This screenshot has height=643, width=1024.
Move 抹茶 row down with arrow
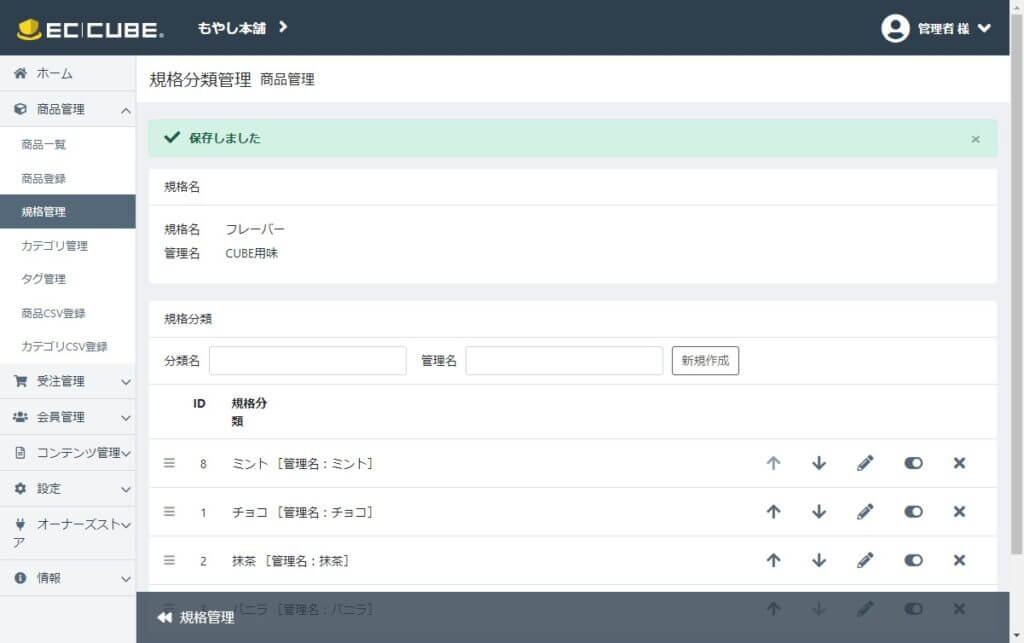pos(819,560)
